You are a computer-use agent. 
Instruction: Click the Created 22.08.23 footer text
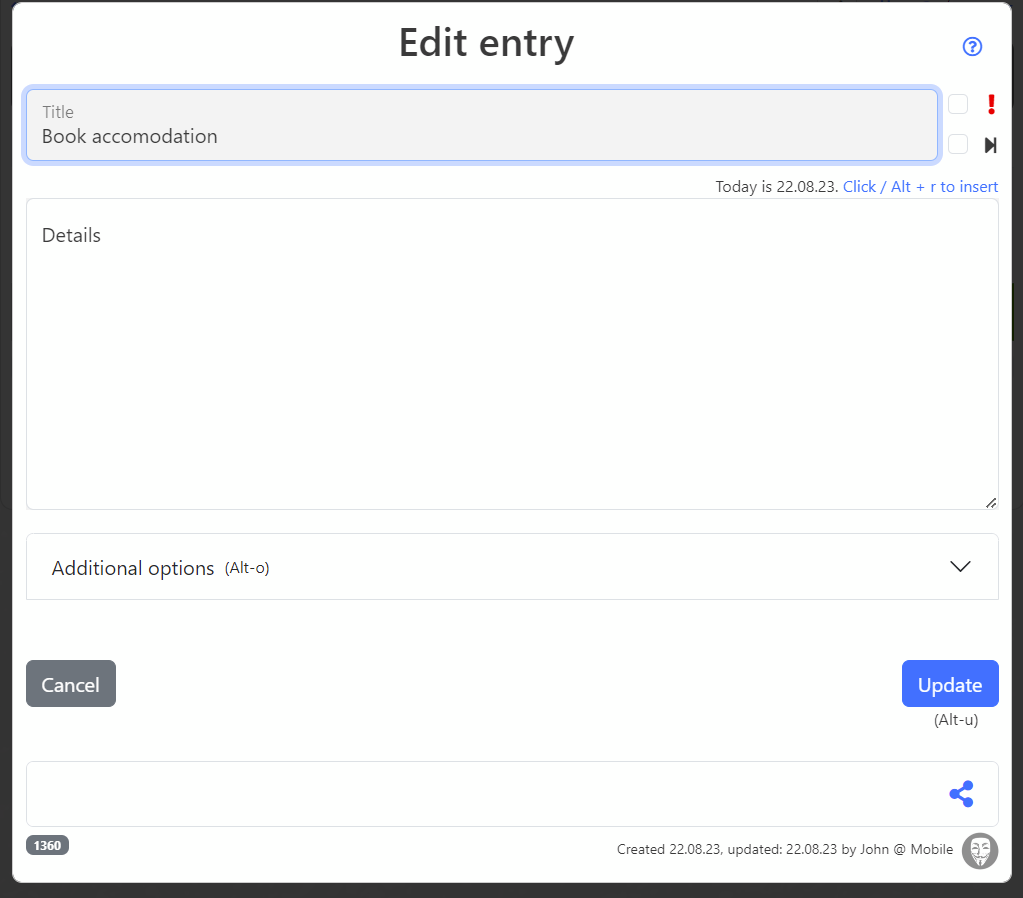point(784,850)
